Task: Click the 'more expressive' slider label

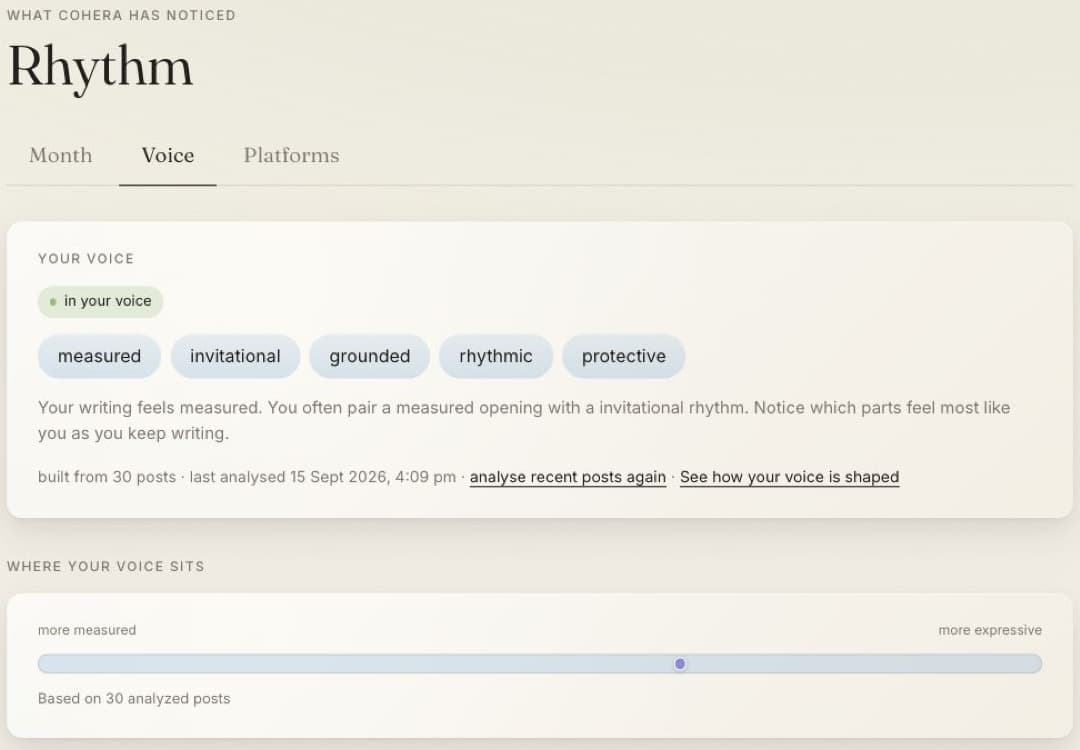Action: click(x=990, y=630)
